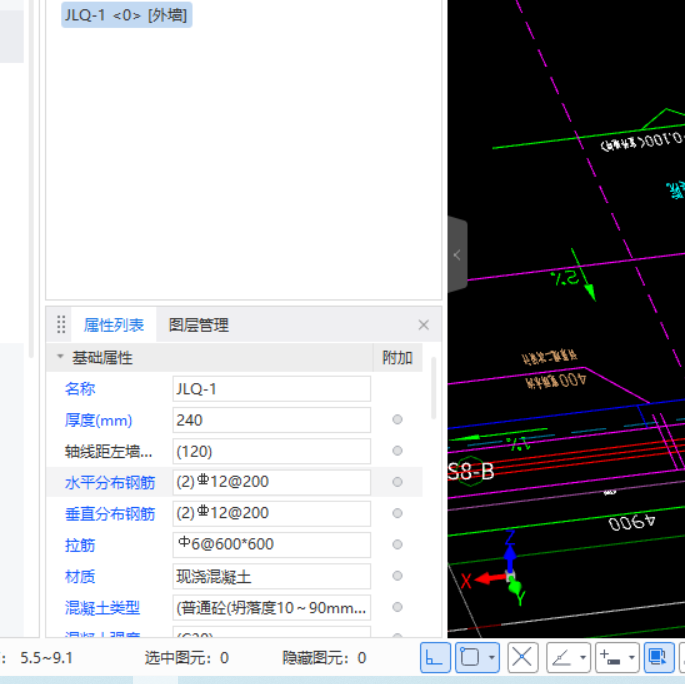Screen dimensions: 685x684
Task: Toggle the orthogonal mode status icon
Action: (x=435, y=657)
